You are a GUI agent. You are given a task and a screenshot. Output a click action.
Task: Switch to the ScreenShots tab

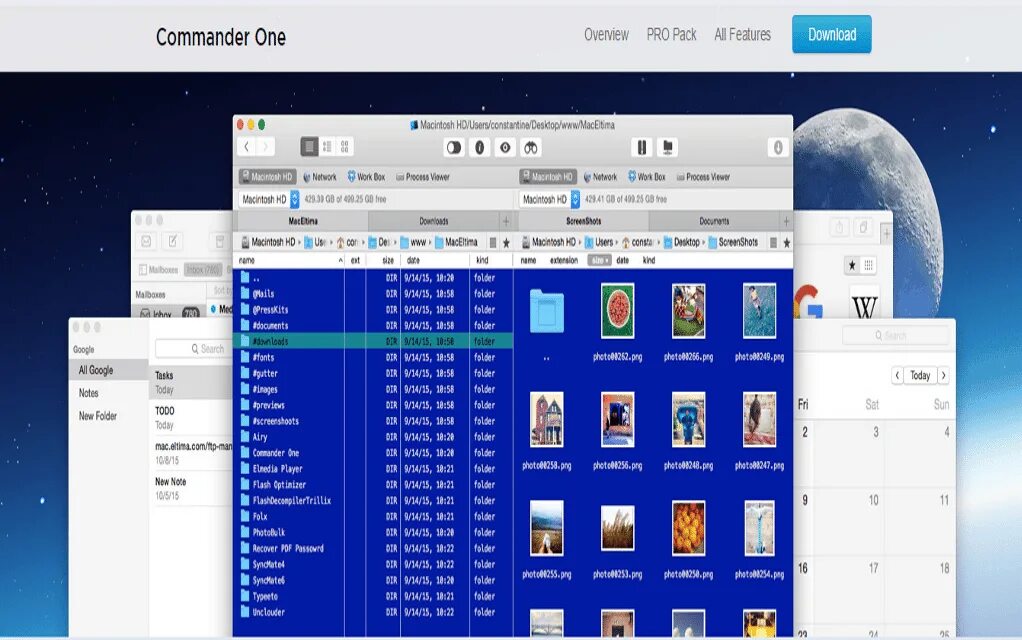pyautogui.click(x=583, y=221)
